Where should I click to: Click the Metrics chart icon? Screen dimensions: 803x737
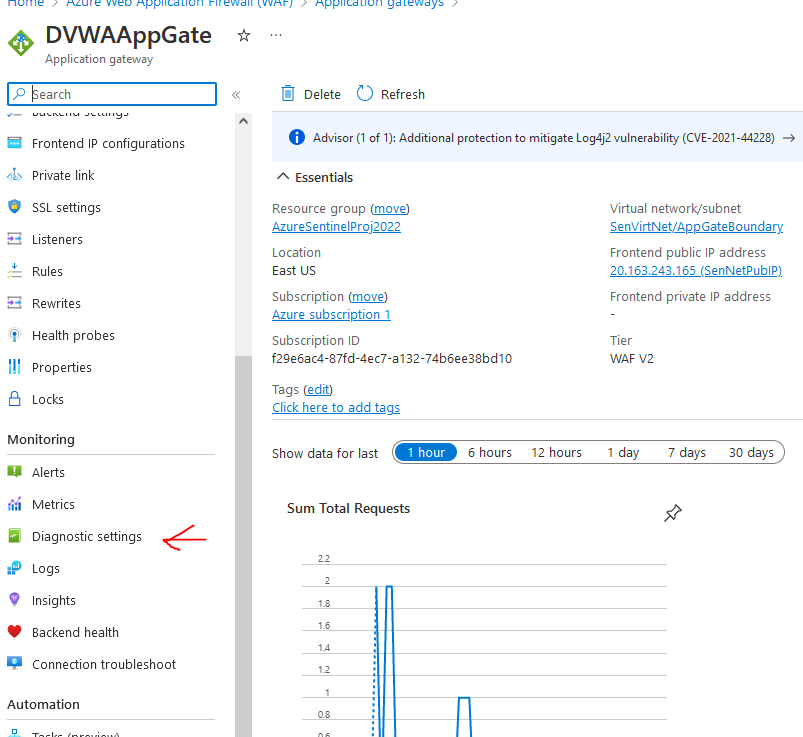tap(14, 504)
